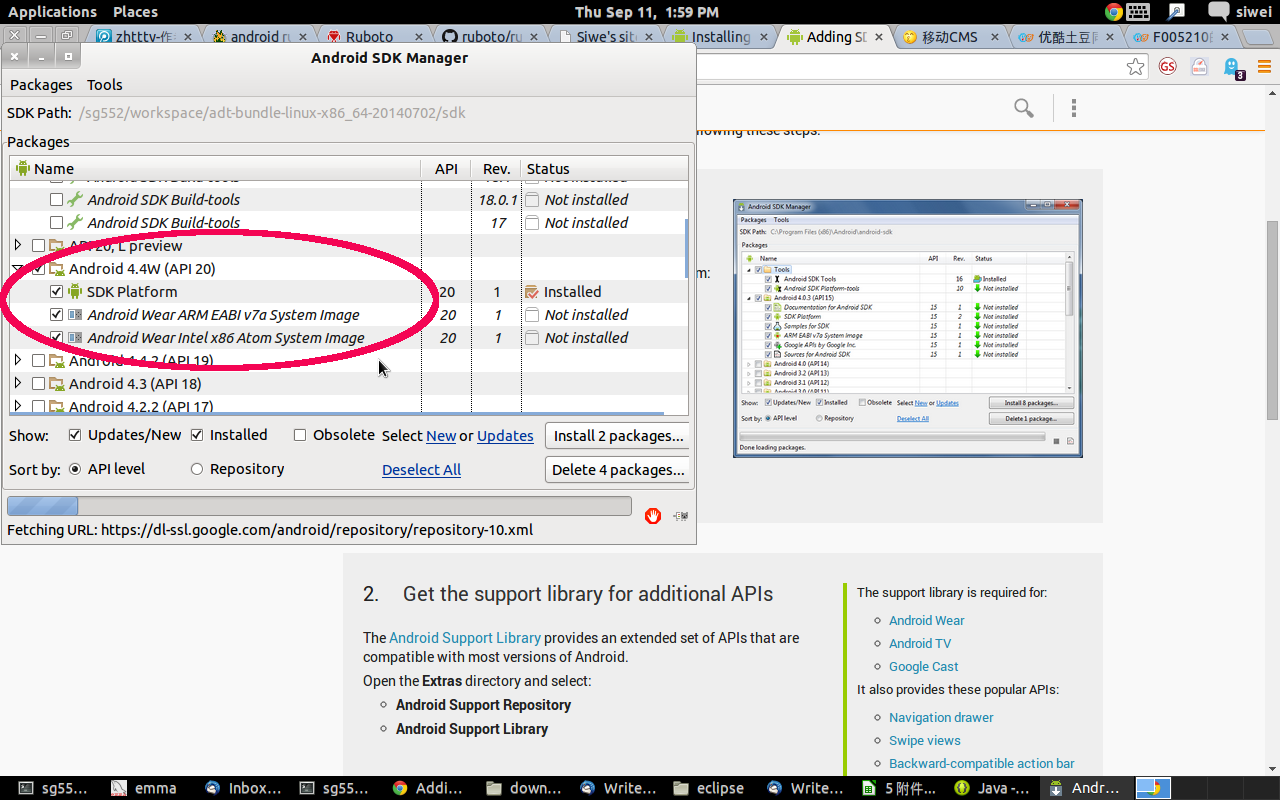Open the webpage vertical dots menu
Viewport: 1280px width, 800px height.
[1074, 108]
